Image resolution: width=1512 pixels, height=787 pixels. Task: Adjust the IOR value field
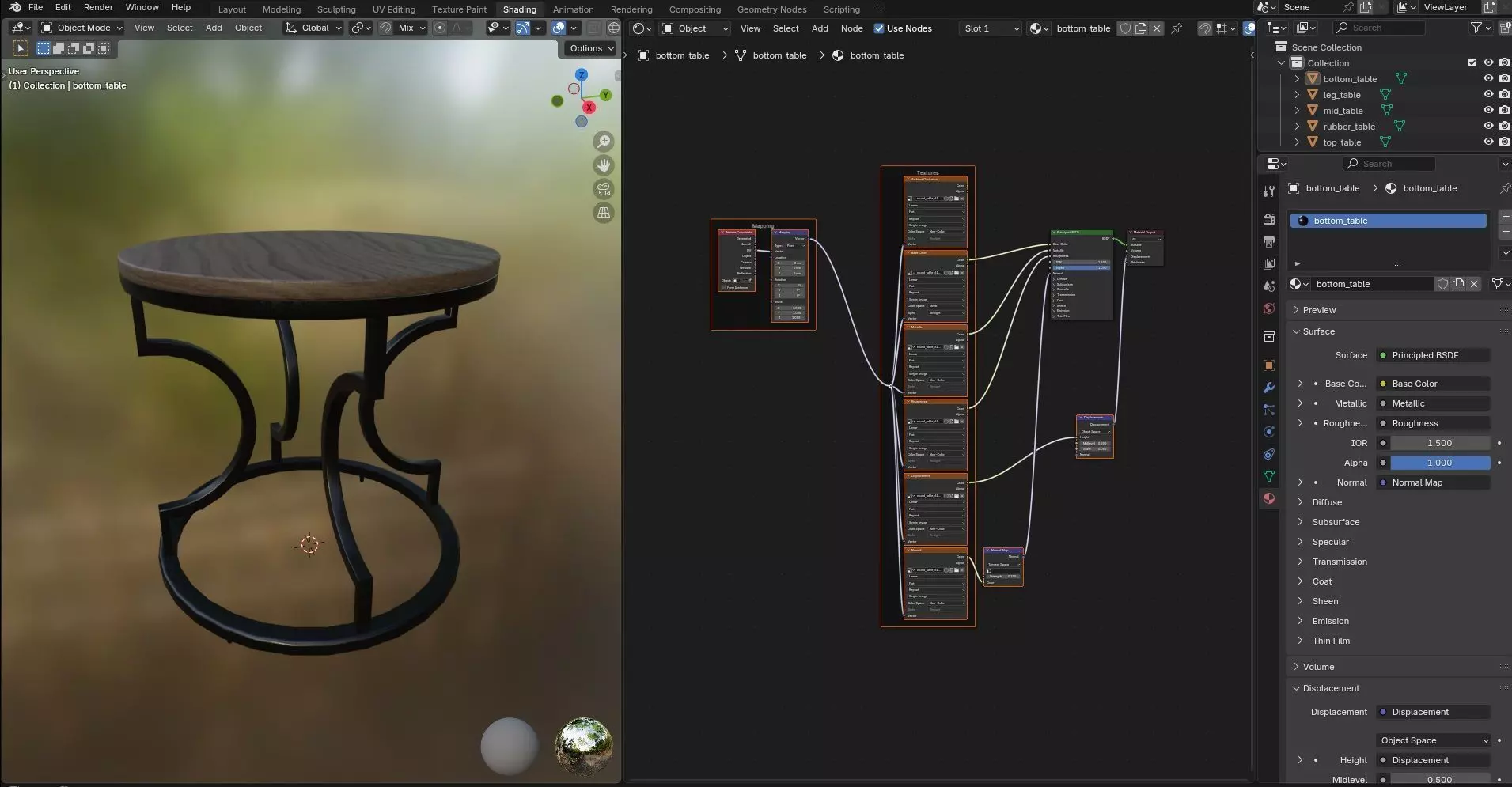pos(1440,443)
